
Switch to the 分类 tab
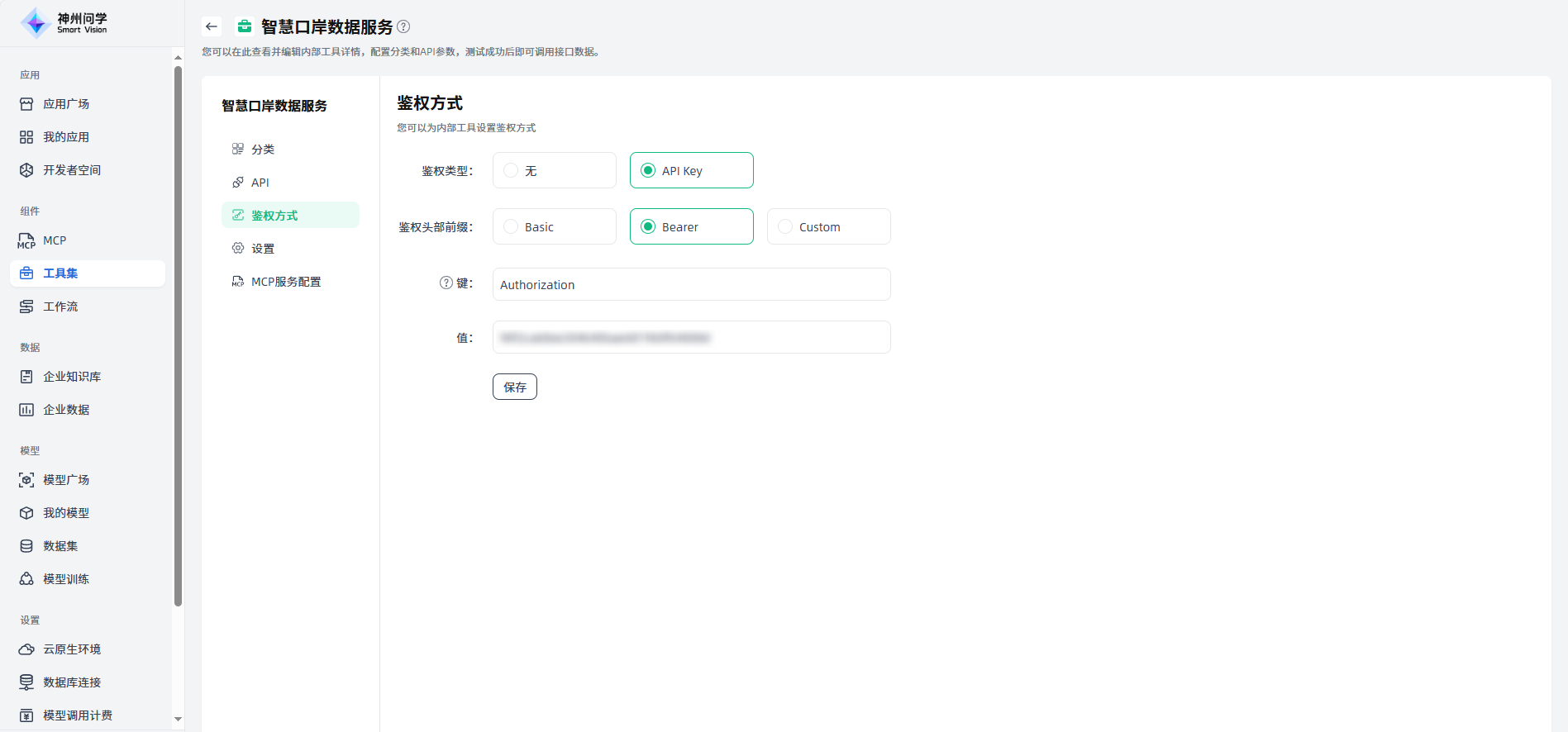[263, 150]
